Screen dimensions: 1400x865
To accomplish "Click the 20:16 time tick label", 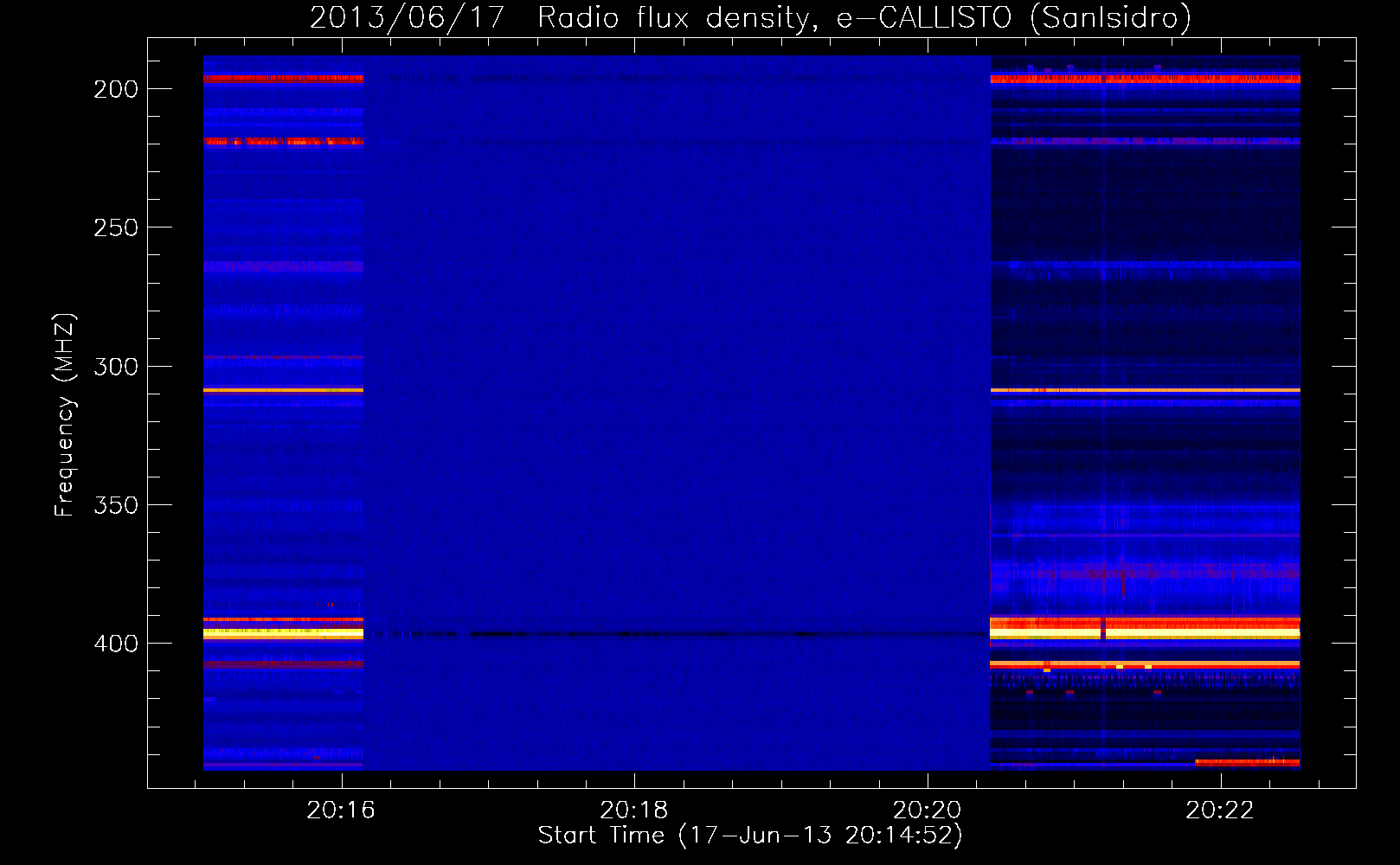I will coord(341,810).
